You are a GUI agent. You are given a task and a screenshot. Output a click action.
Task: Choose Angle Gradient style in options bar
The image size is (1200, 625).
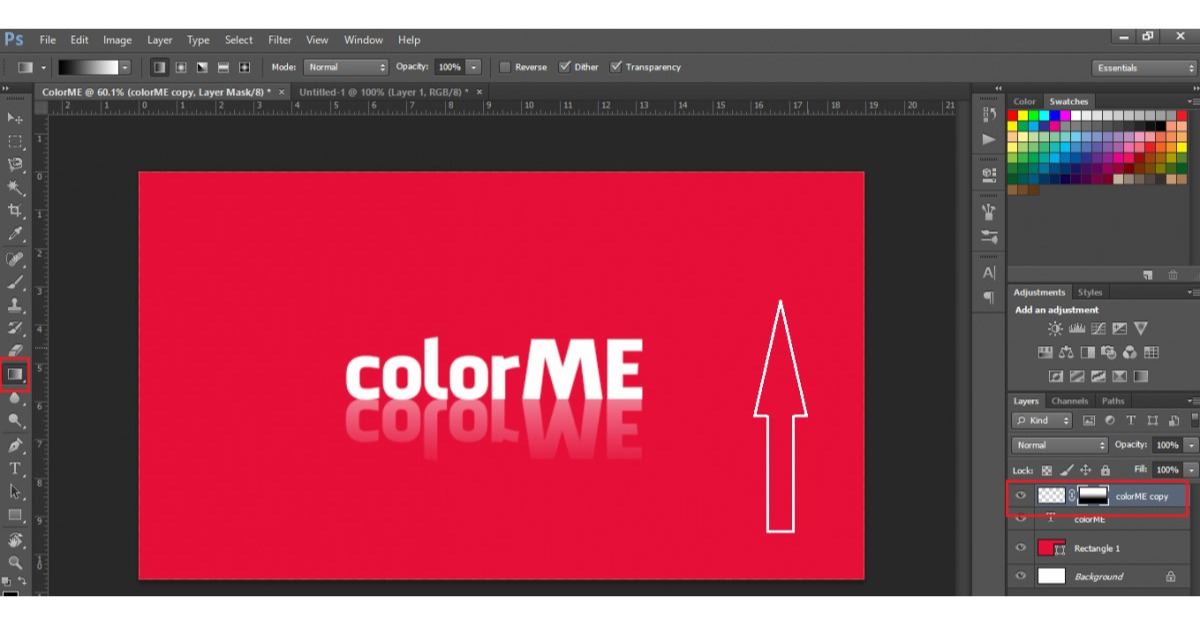[x=202, y=67]
